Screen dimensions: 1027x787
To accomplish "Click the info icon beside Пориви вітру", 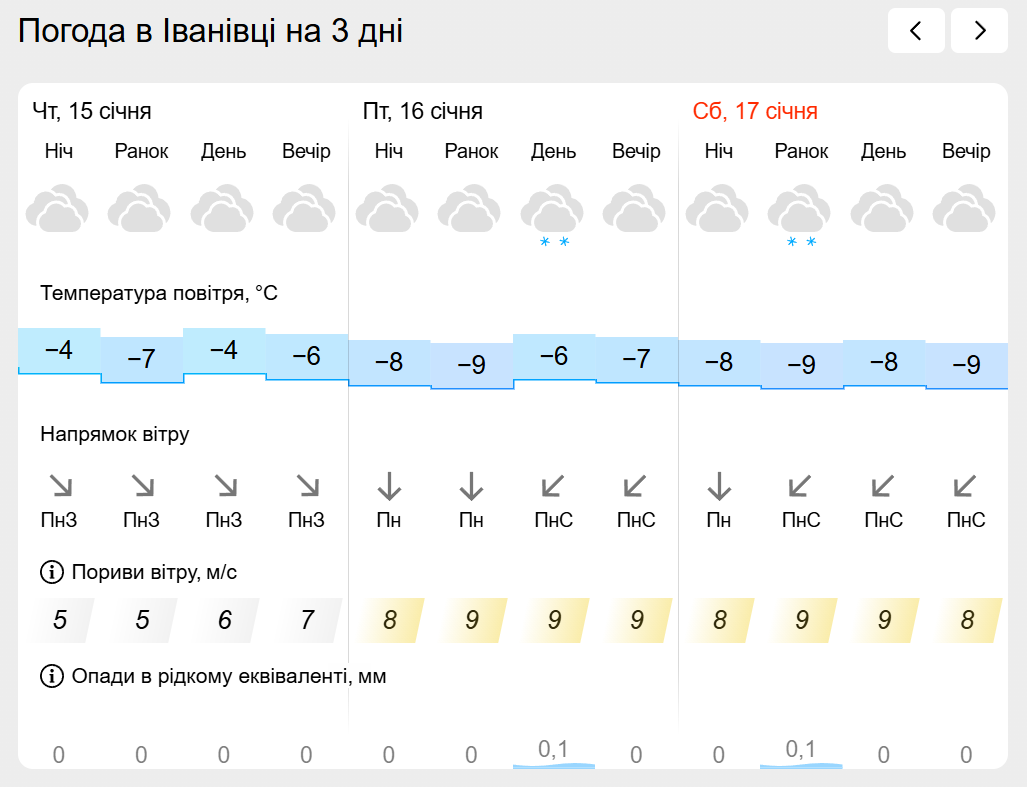I will [x=51, y=573].
